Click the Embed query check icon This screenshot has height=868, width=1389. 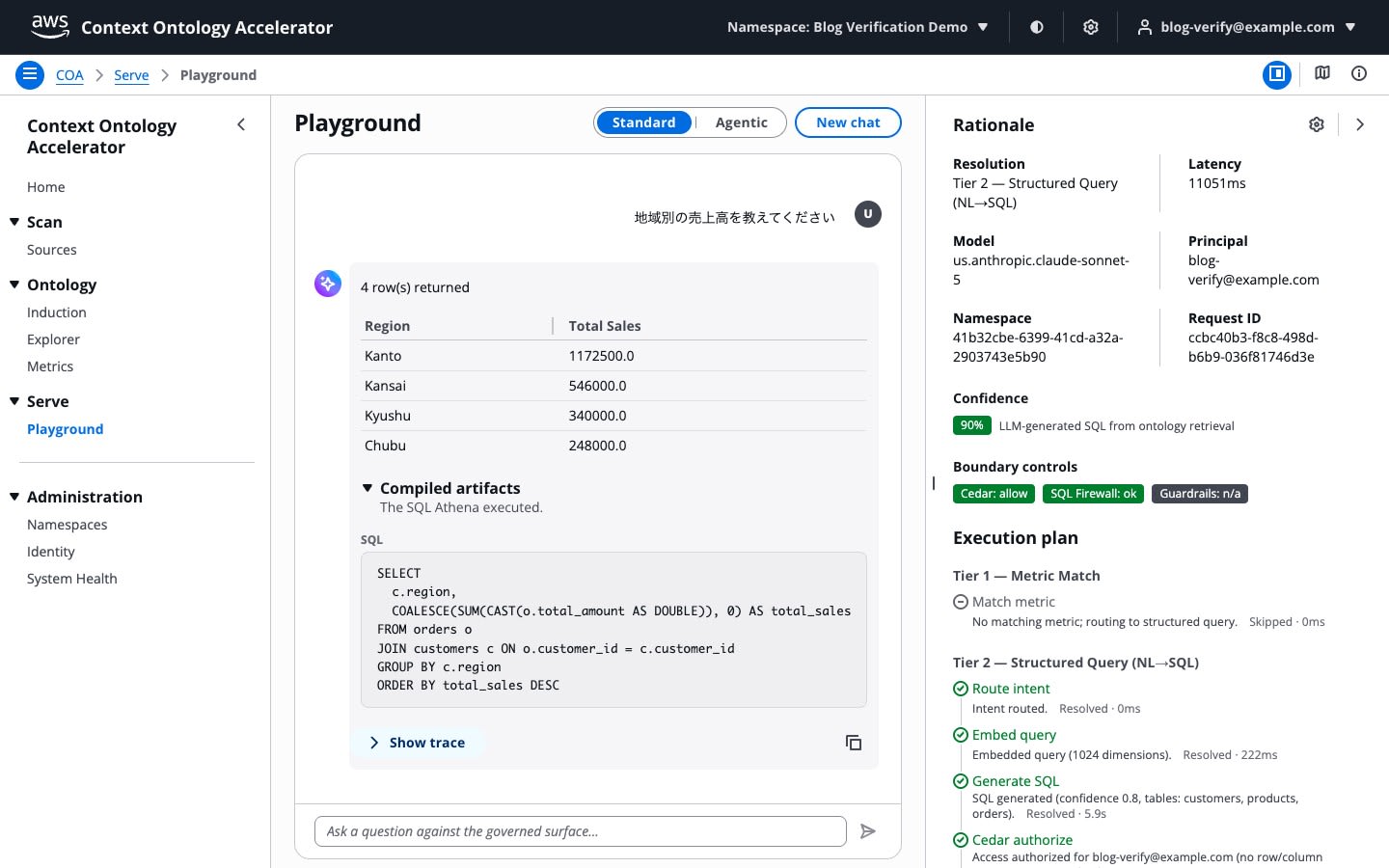(x=961, y=735)
